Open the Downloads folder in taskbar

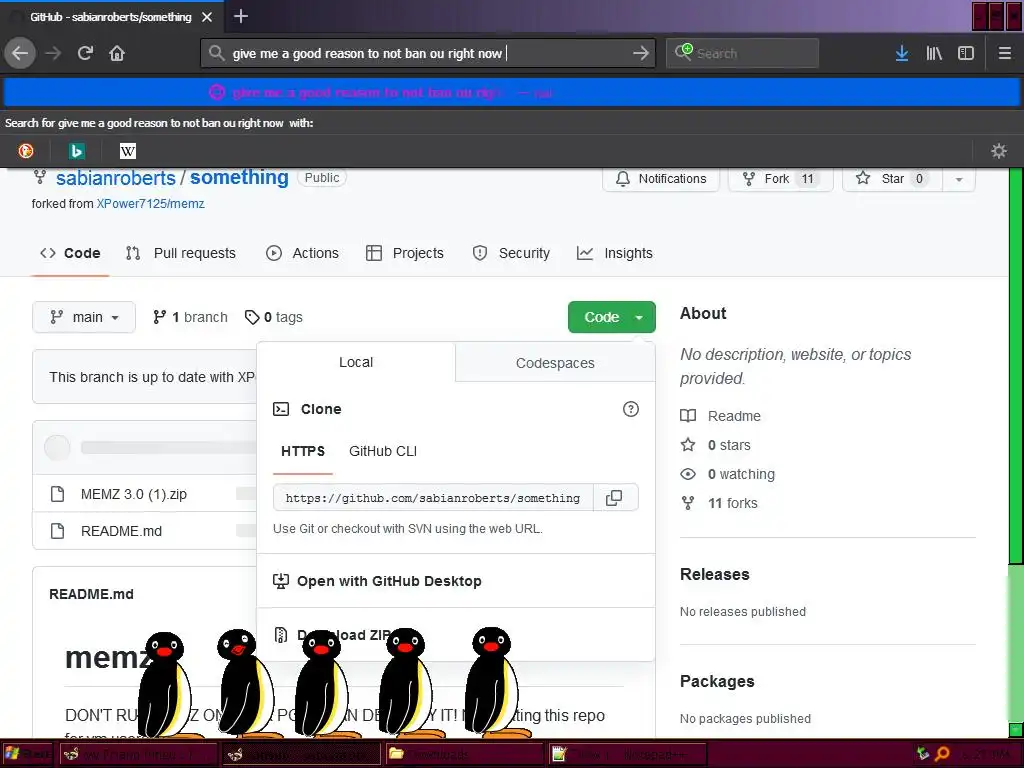464,754
